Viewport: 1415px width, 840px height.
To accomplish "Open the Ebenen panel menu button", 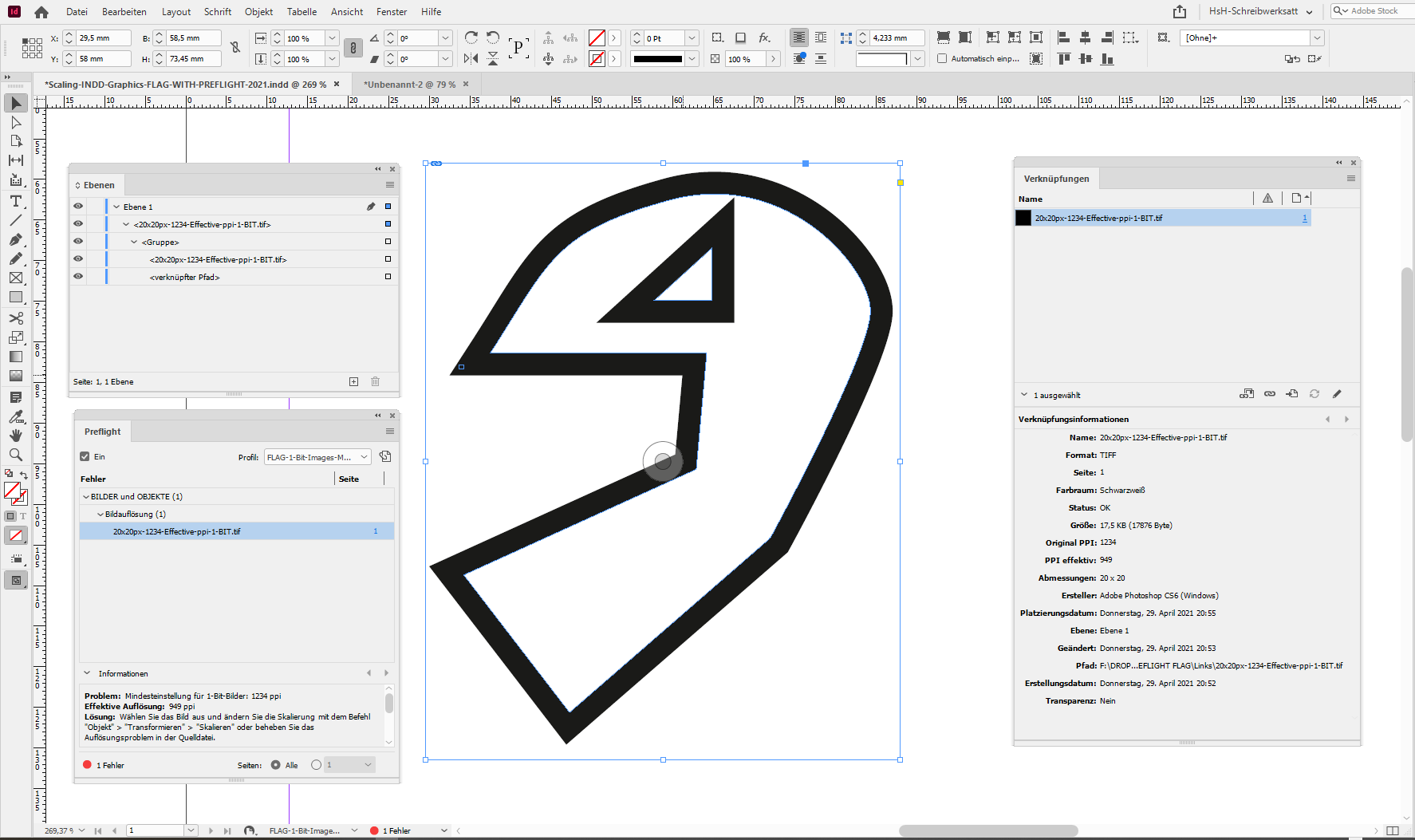I will pos(390,184).
